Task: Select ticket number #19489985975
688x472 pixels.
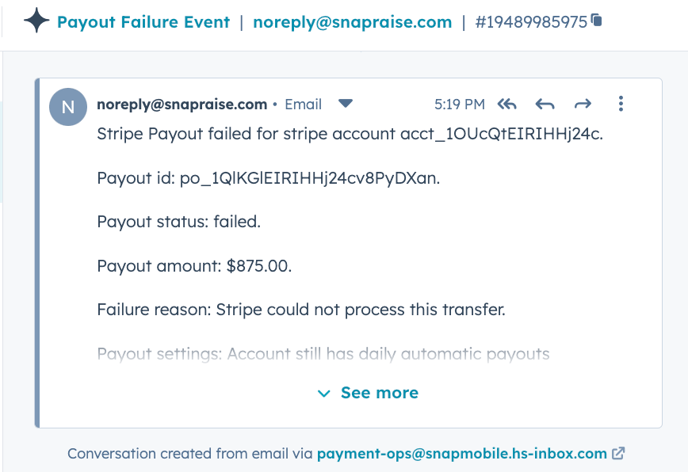Action: [x=531, y=22]
